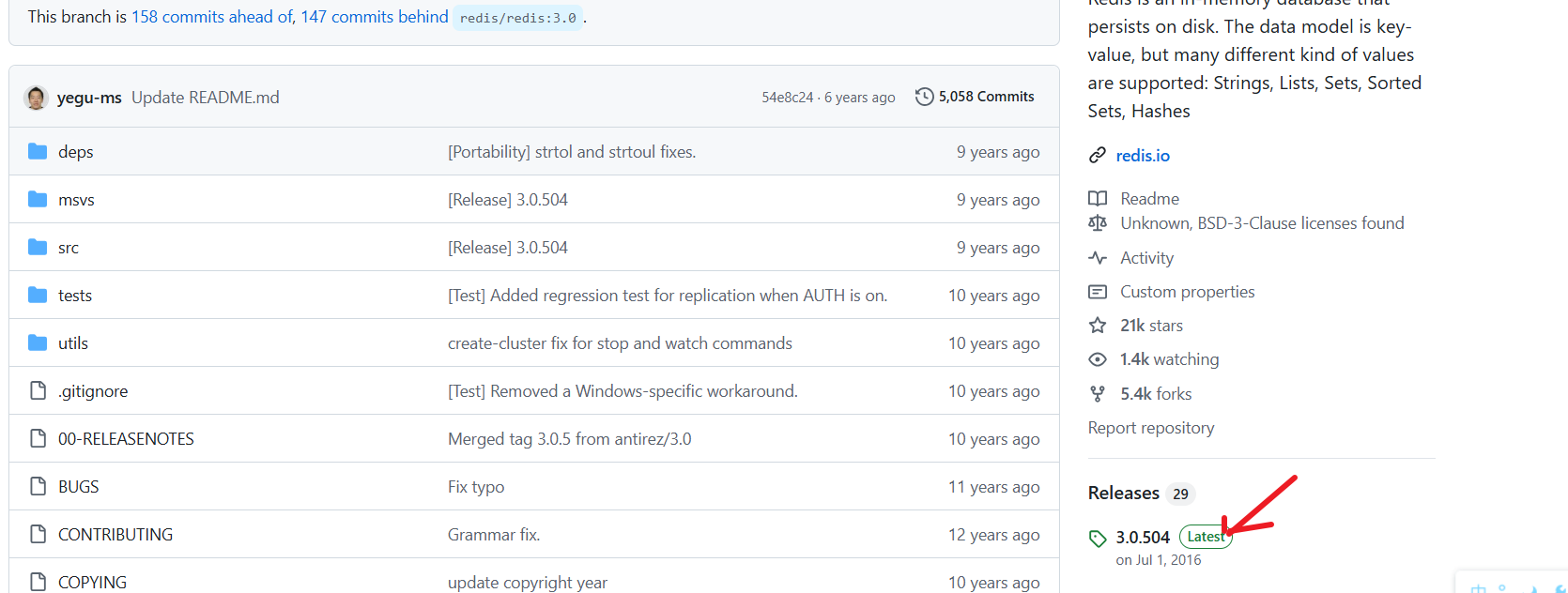The image size is (1568, 593).
Task: Open the tests folder icon
Action: tap(38, 295)
